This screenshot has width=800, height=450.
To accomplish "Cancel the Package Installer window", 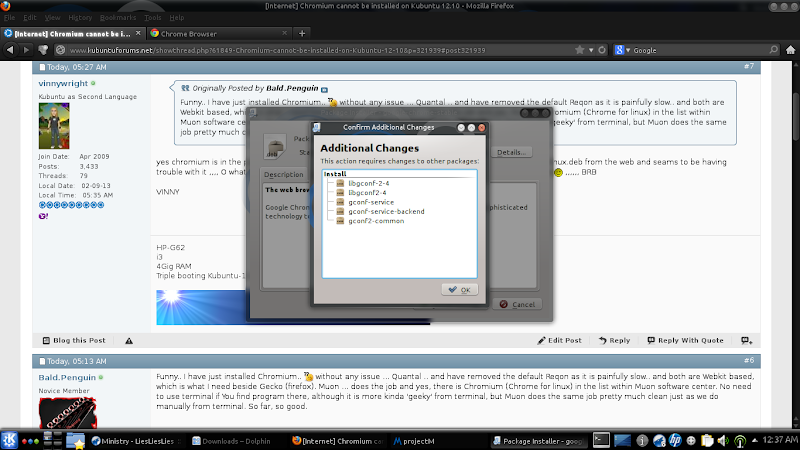I will coord(517,305).
